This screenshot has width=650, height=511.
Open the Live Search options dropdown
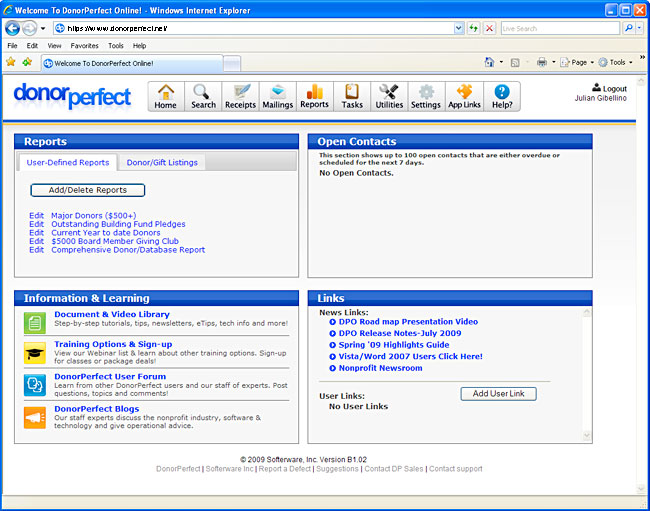(640, 28)
